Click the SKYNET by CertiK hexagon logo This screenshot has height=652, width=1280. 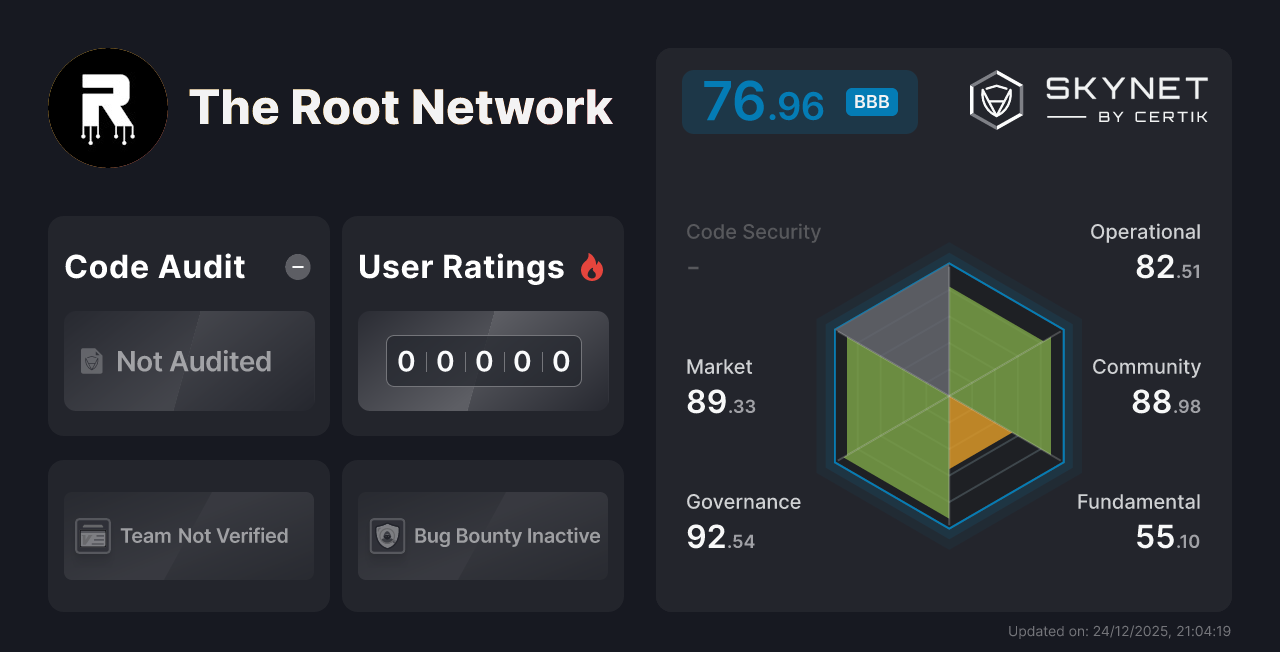tap(995, 99)
